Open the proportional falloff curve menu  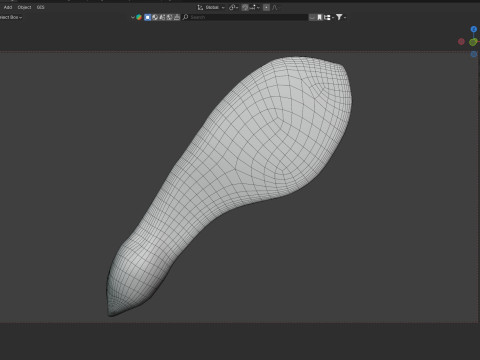275,7
